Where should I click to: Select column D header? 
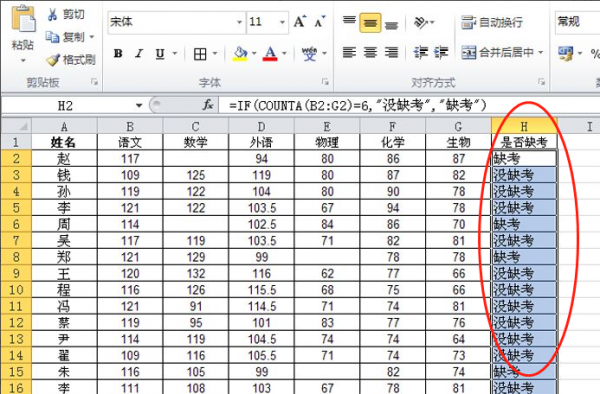(261, 126)
